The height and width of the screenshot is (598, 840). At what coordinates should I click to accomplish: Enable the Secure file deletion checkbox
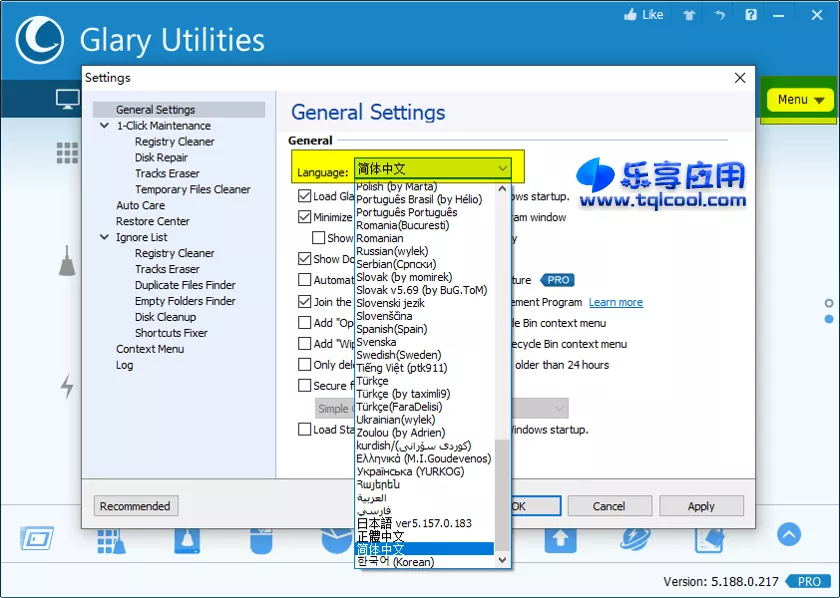click(306, 386)
